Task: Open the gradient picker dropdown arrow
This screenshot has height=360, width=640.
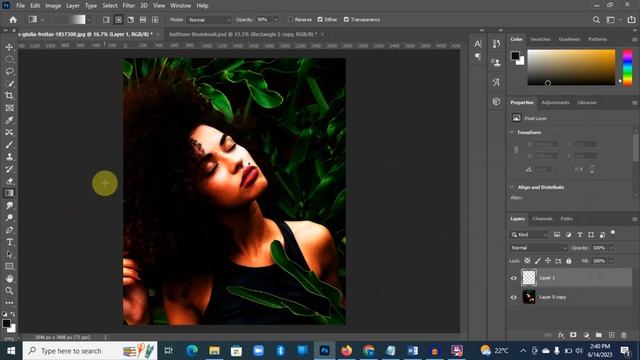Action: (89, 20)
